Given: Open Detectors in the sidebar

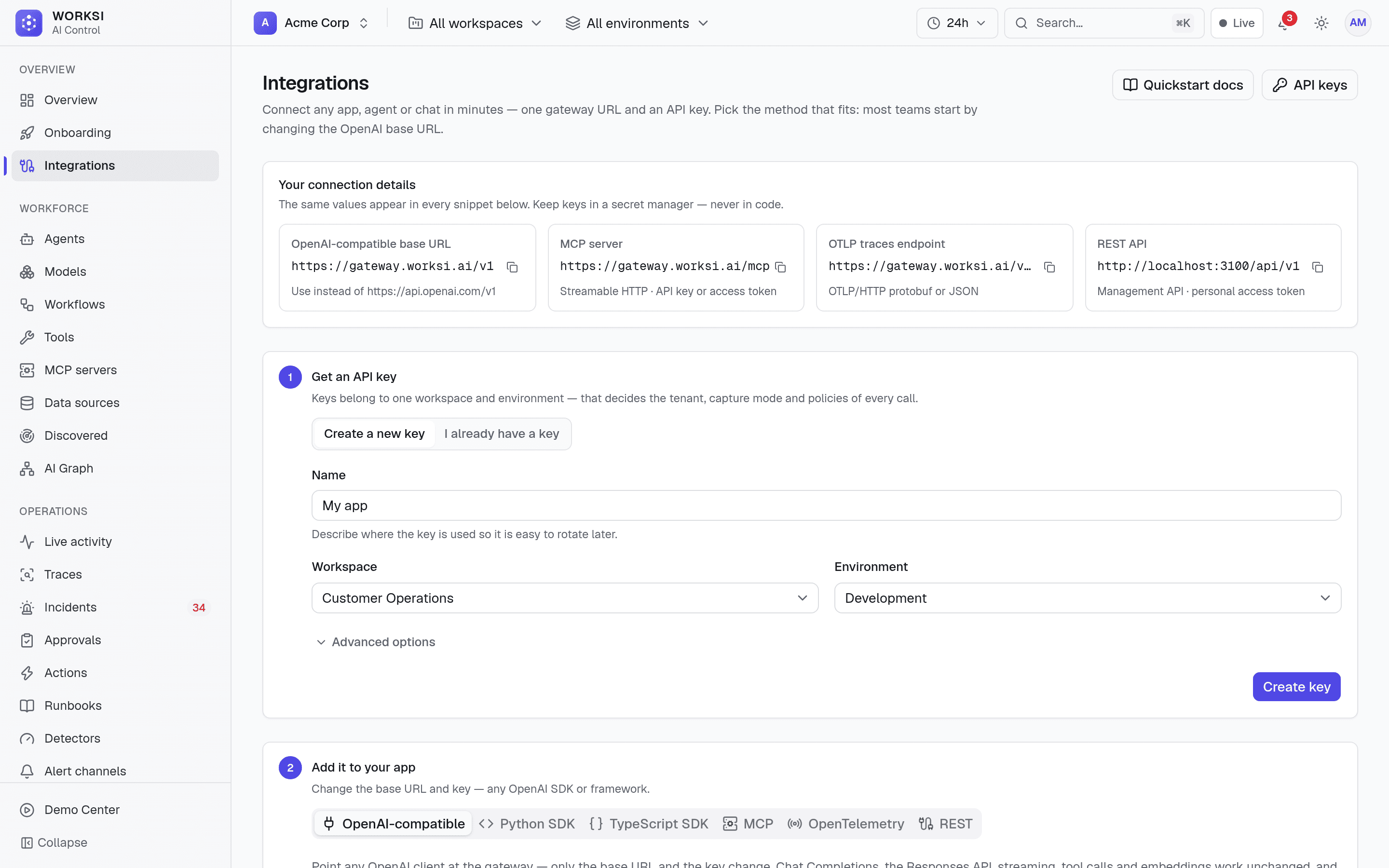Looking at the screenshot, I should pyautogui.click(x=115, y=738).
